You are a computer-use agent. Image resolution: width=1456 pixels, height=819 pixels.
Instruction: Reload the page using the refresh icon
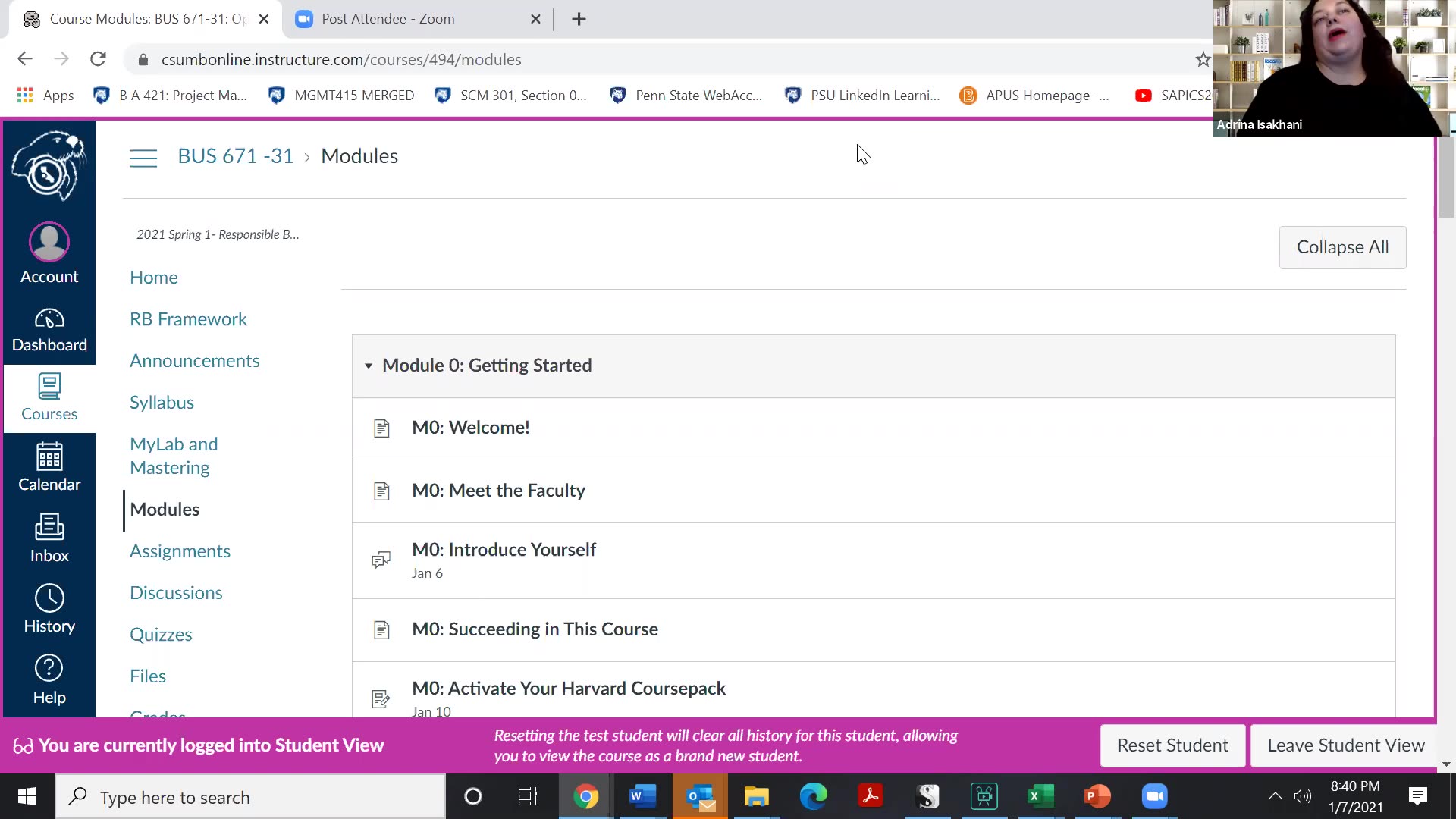click(x=98, y=59)
